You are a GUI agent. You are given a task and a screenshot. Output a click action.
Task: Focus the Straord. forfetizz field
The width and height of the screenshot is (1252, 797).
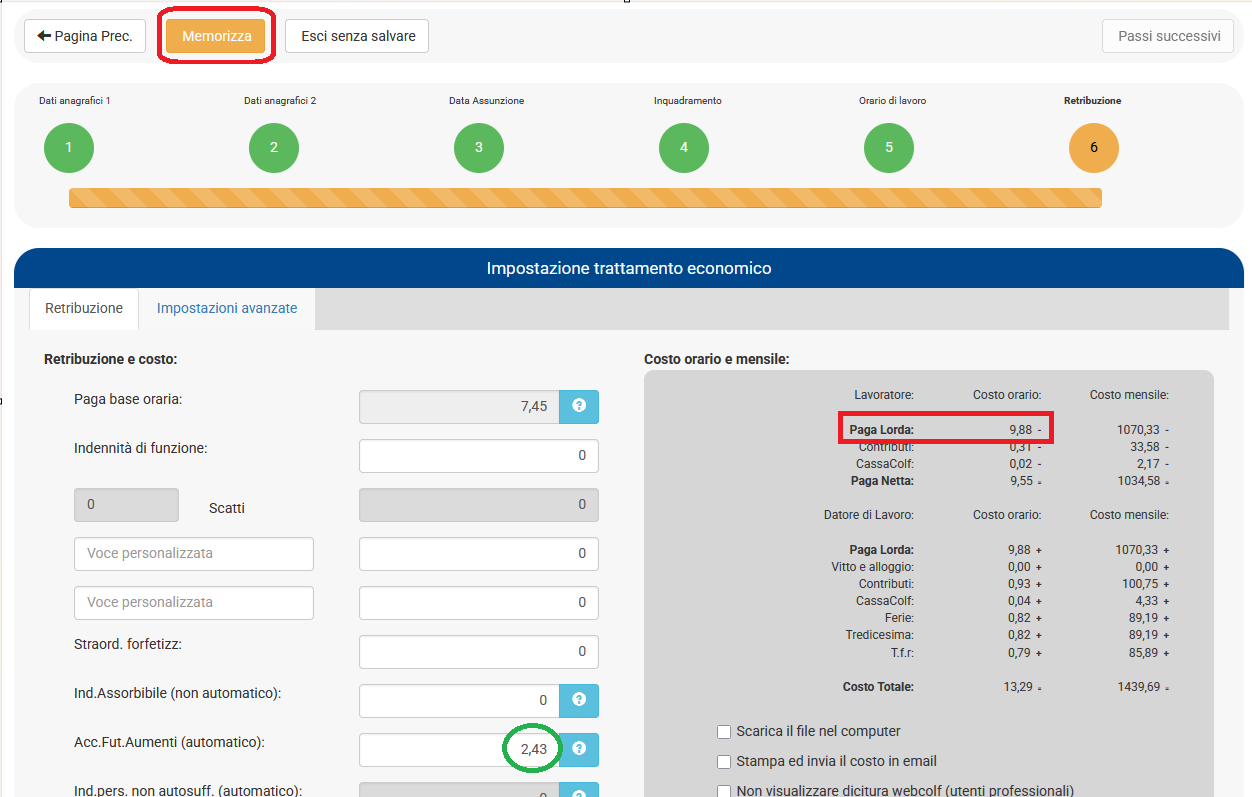pos(479,651)
